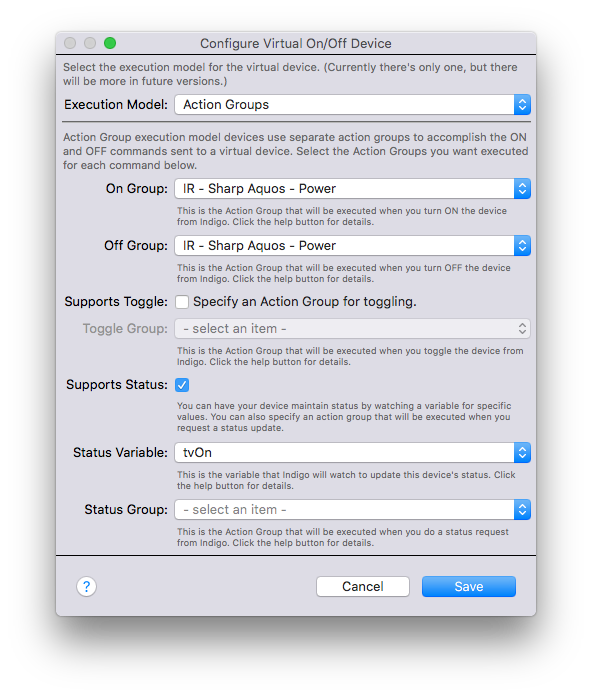Click the 'Supports Toggle:' label
Viewport: 592px width, 696px height.
tap(116, 302)
